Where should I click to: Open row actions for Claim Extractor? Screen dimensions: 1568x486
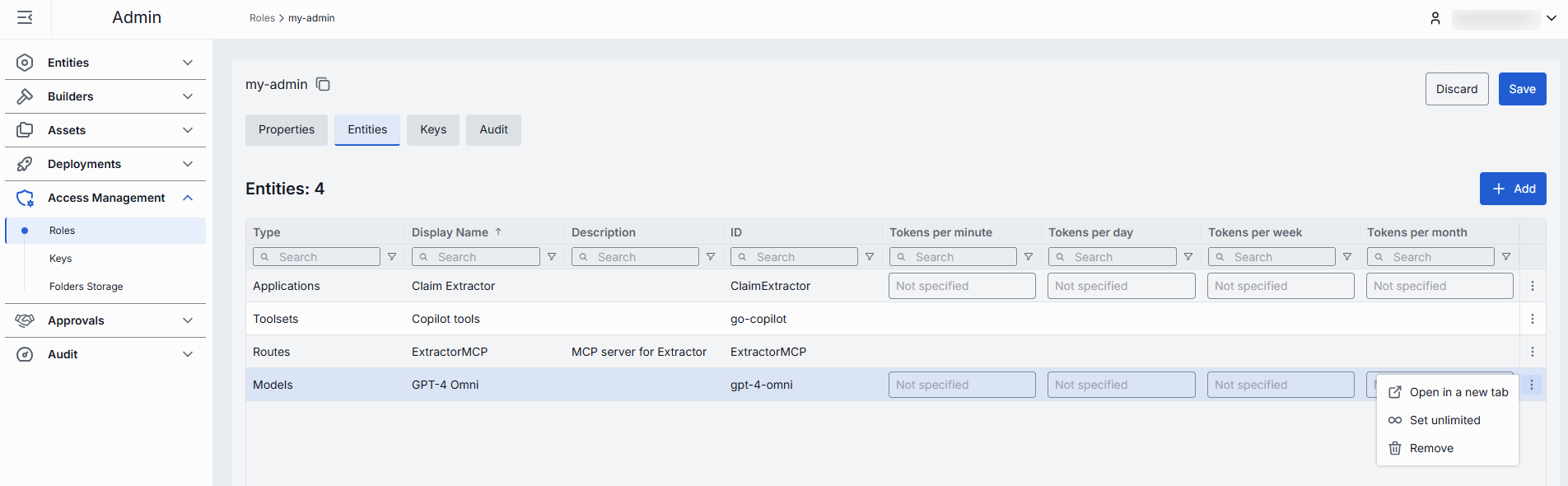(x=1532, y=286)
